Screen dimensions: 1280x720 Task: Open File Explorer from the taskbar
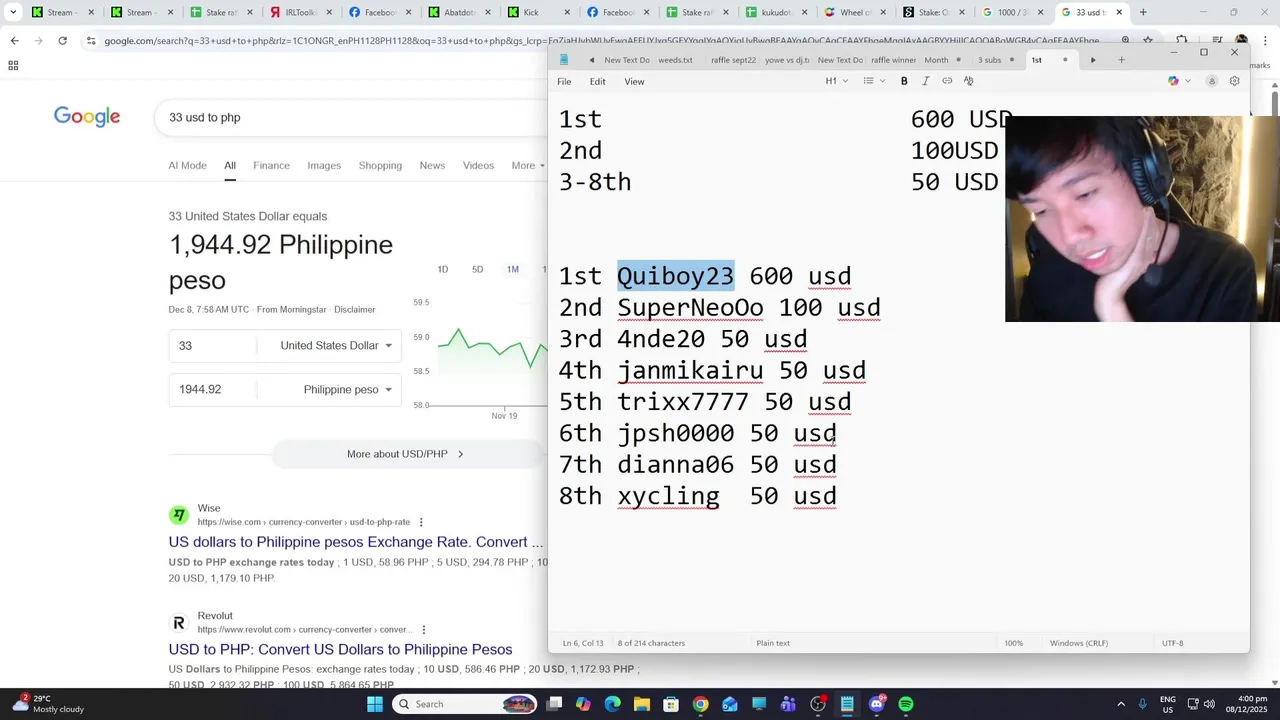(x=642, y=704)
